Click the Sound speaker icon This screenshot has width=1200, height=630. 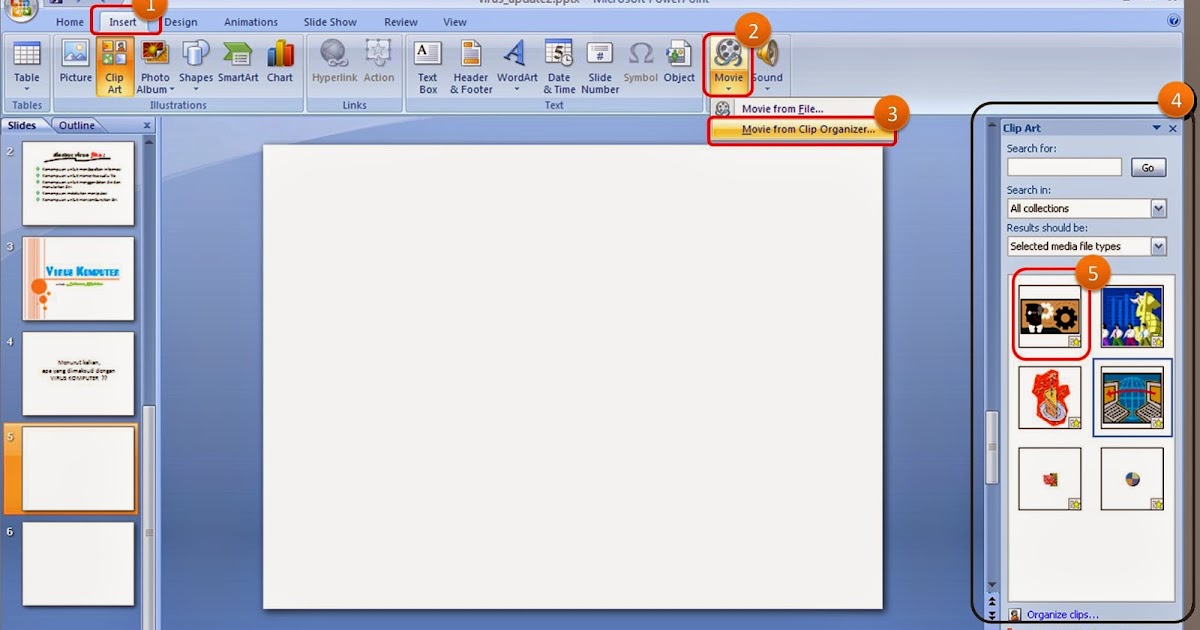(767, 54)
